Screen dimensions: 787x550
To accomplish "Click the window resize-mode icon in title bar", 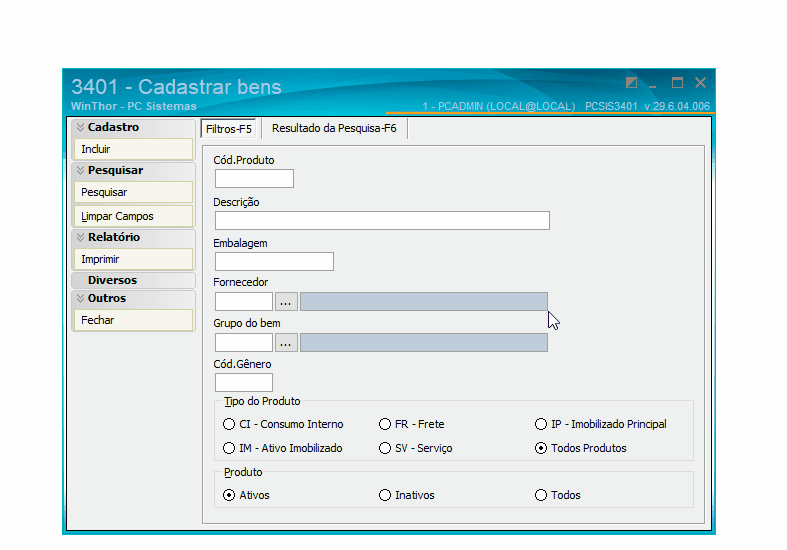I will (x=631, y=83).
